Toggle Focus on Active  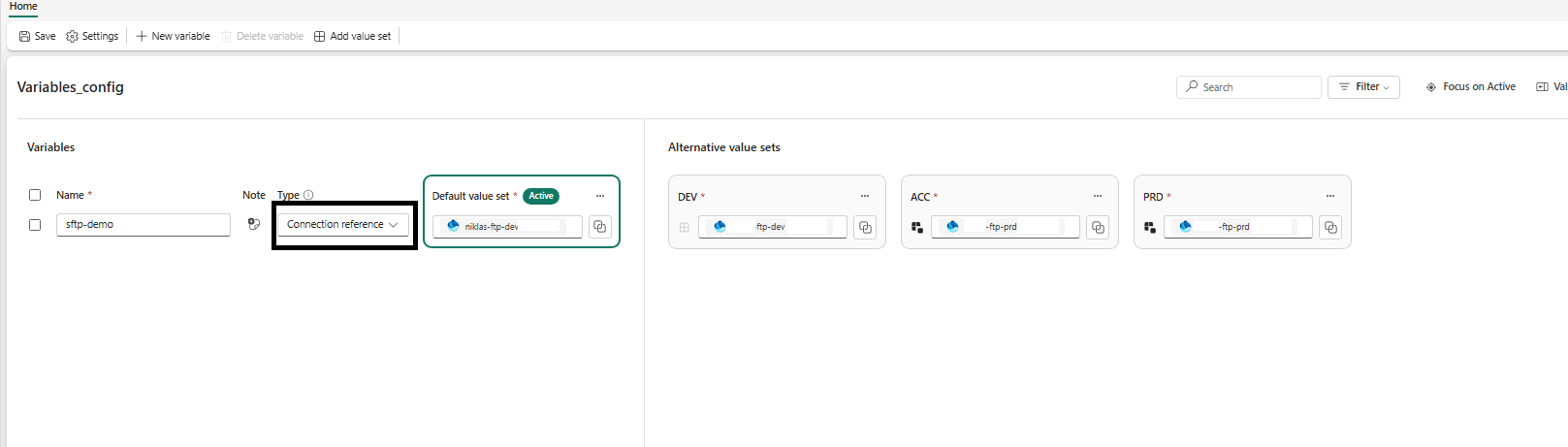tap(1470, 87)
